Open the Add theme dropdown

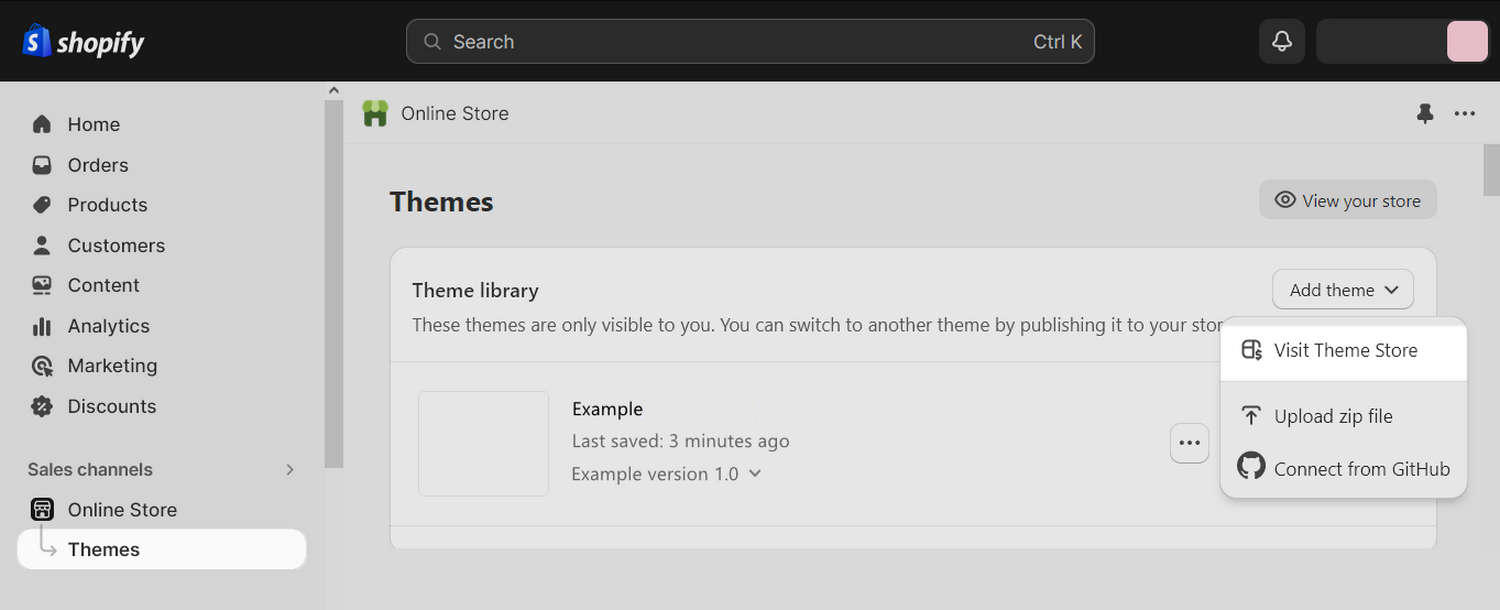1343,290
